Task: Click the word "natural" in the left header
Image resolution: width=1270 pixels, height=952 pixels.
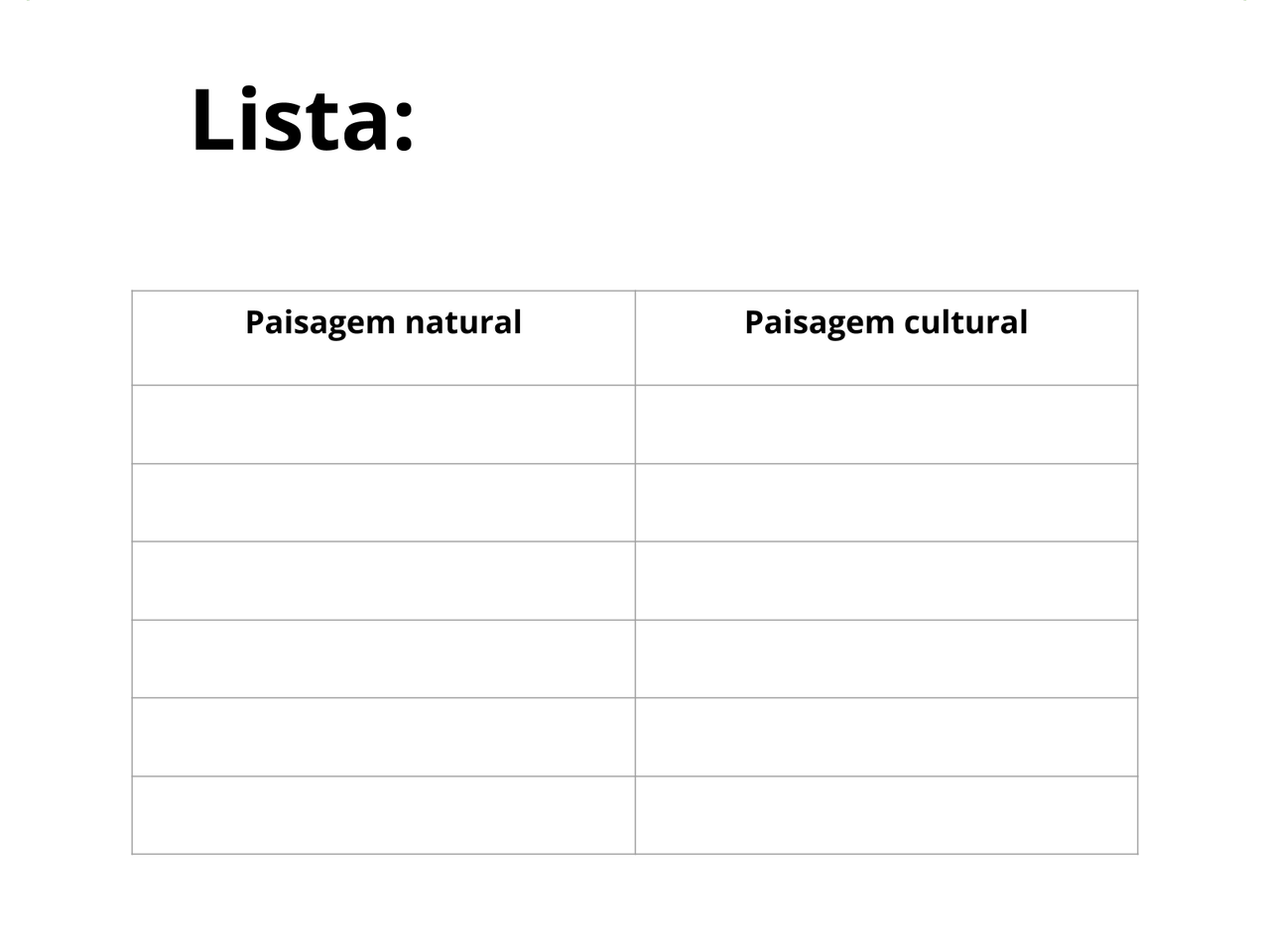Action: click(x=462, y=322)
